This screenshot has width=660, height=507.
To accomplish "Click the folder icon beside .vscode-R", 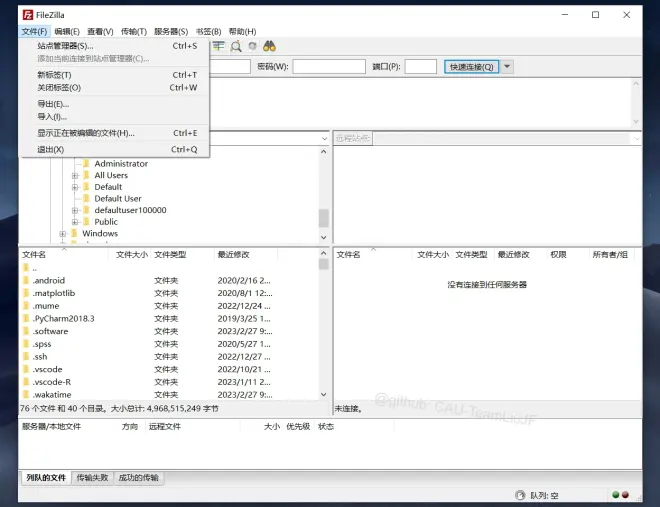I will click(x=26, y=382).
